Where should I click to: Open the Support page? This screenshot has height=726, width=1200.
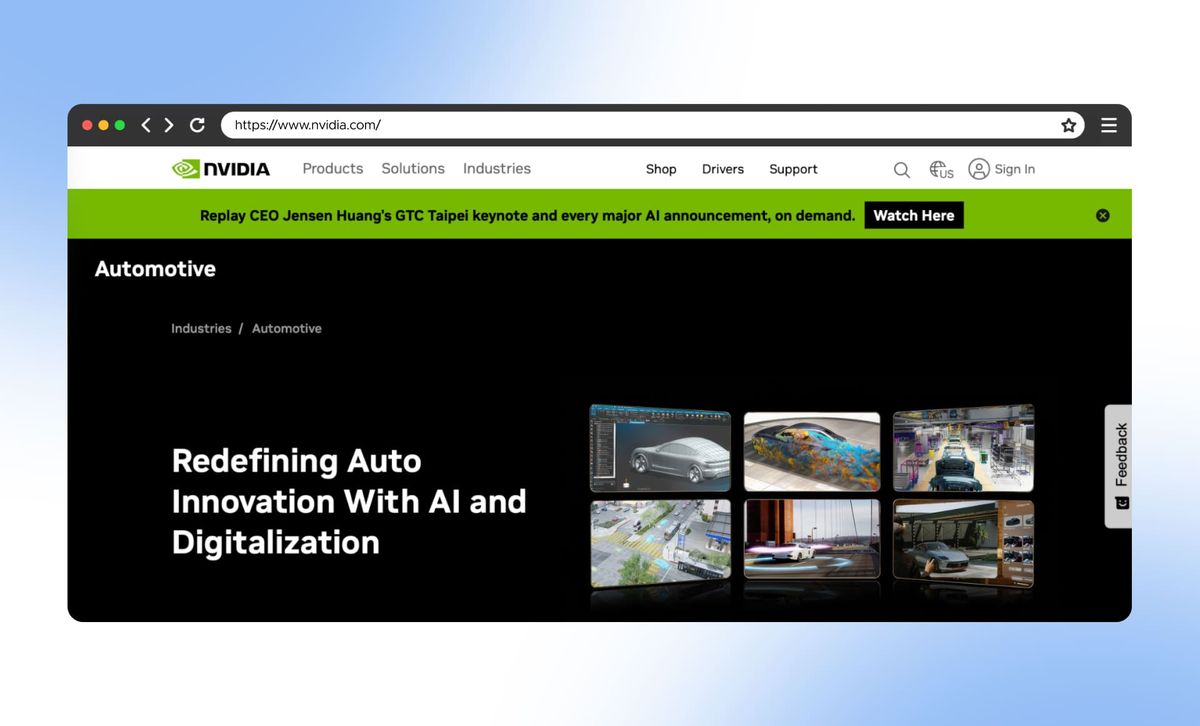tap(793, 170)
